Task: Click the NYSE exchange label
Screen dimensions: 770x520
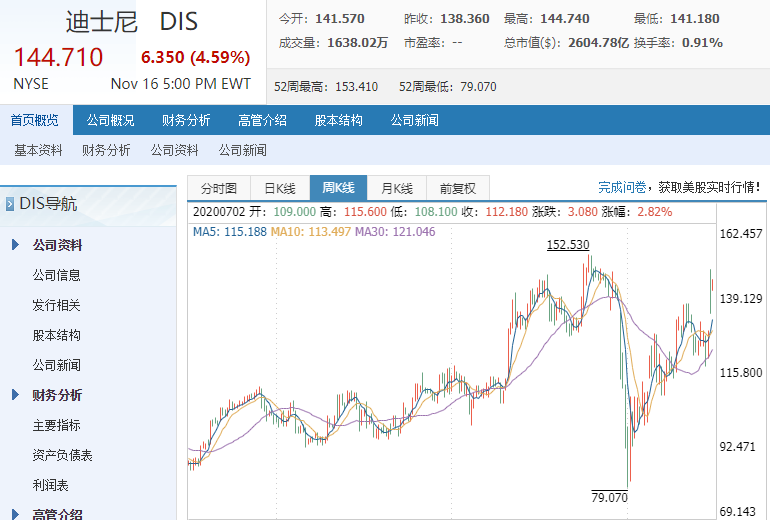Action: click(31, 84)
